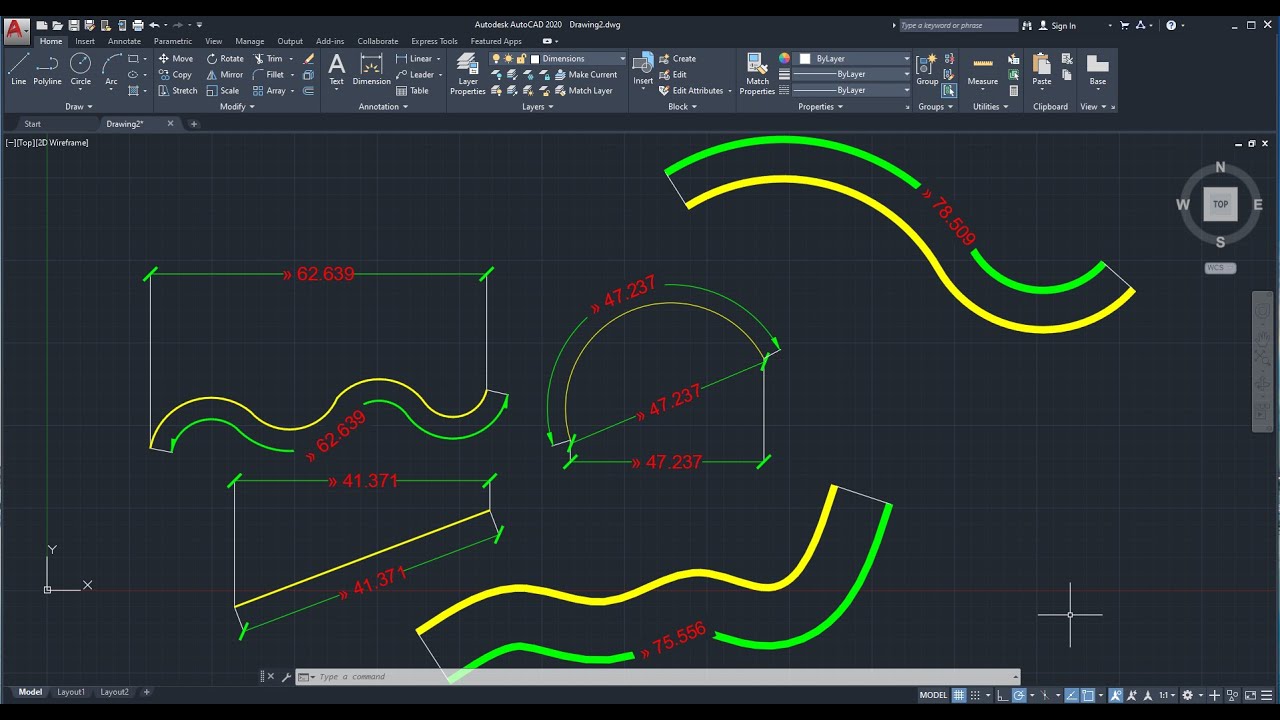Switch to the Manage tab
This screenshot has height=720, width=1280.
click(x=250, y=41)
